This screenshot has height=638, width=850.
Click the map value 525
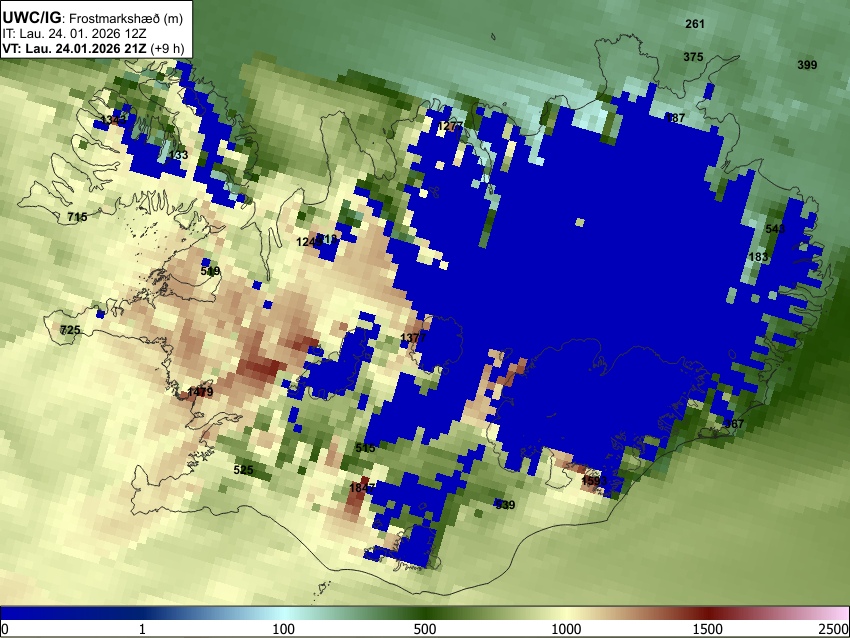pos(243,470)
